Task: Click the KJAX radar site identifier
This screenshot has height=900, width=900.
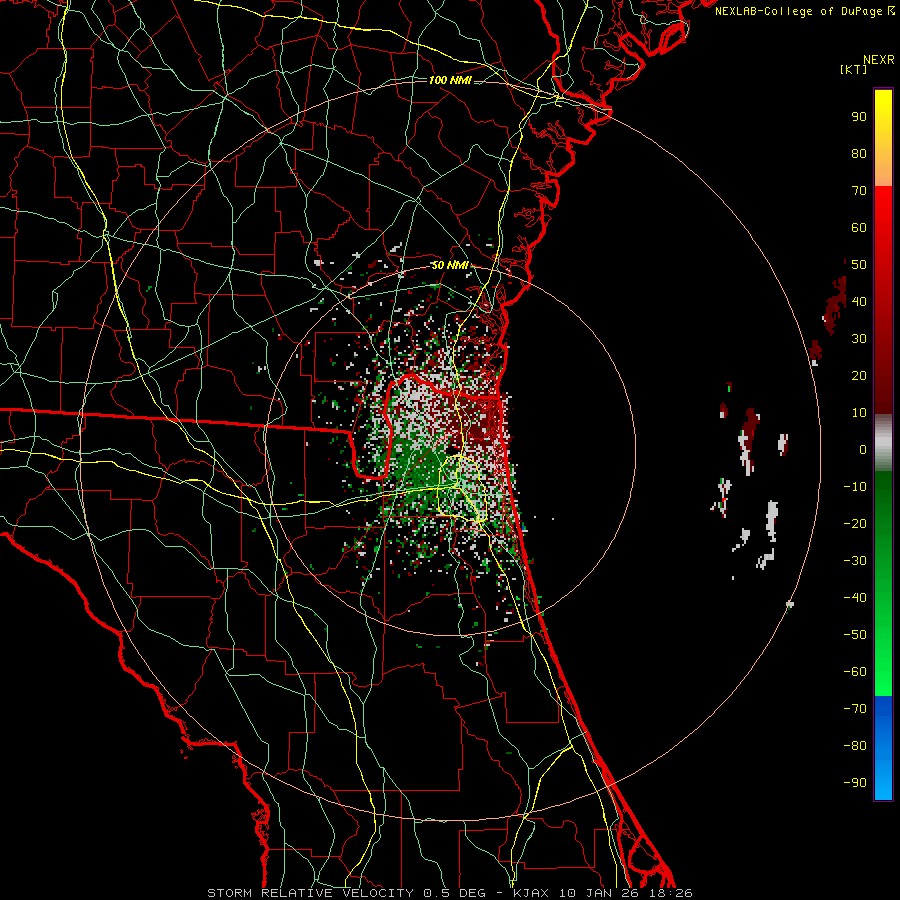Action: click(x=530, y=893)
